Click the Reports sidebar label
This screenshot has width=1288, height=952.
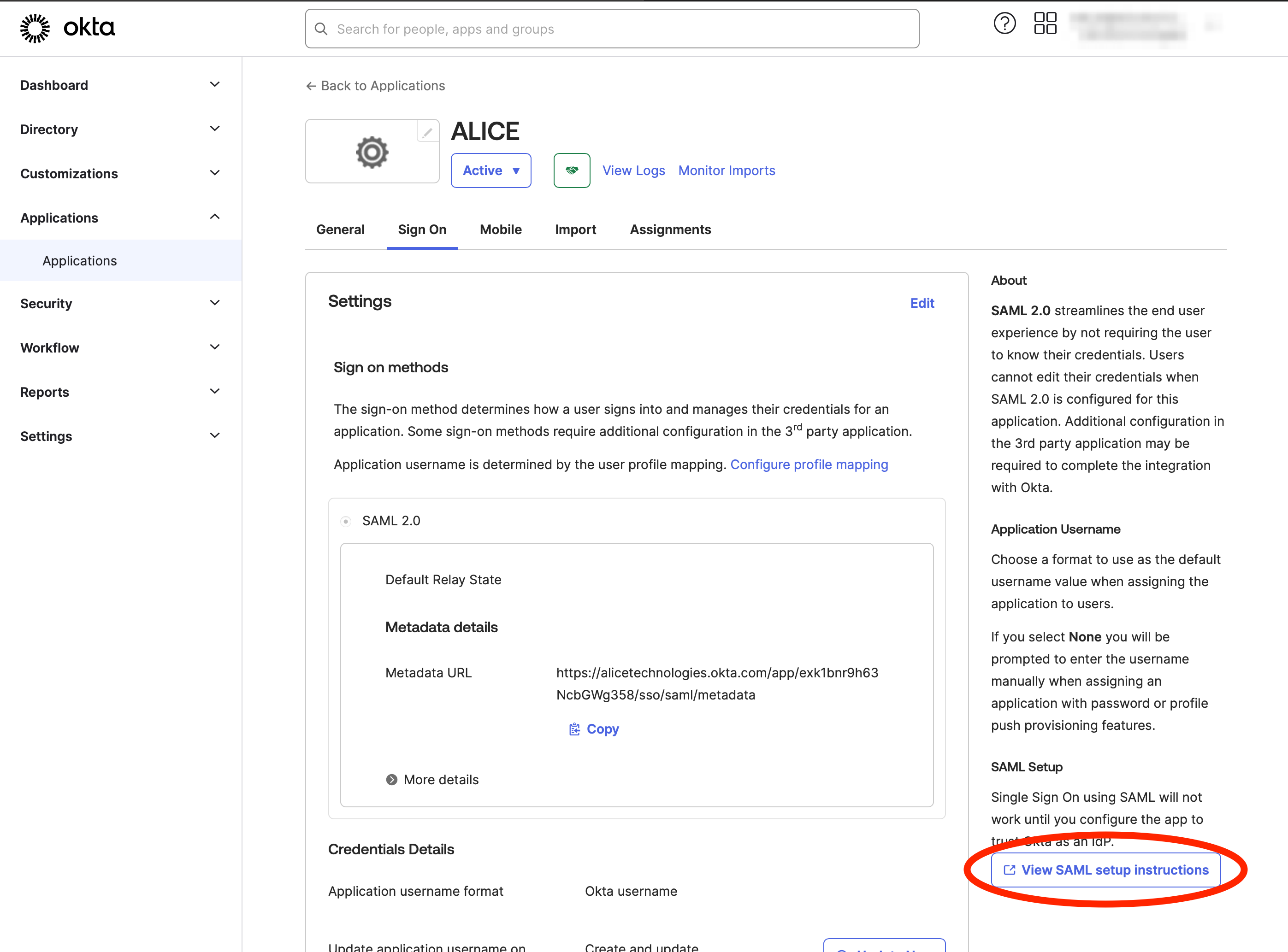44,393
